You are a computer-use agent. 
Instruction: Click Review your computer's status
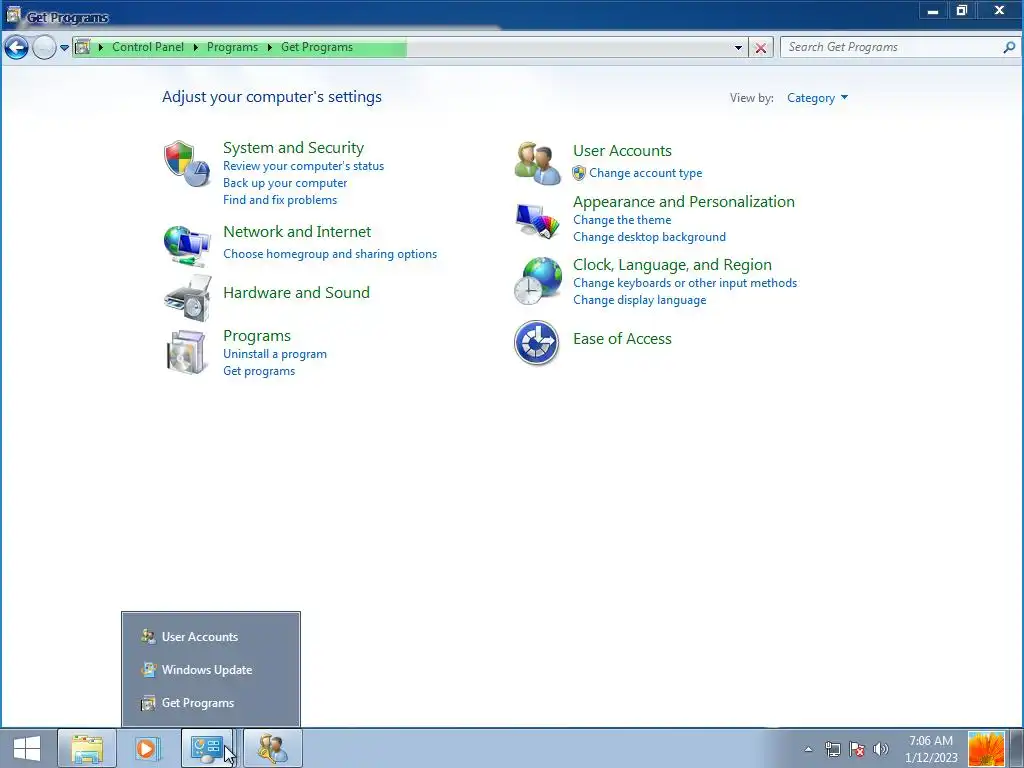303,166
